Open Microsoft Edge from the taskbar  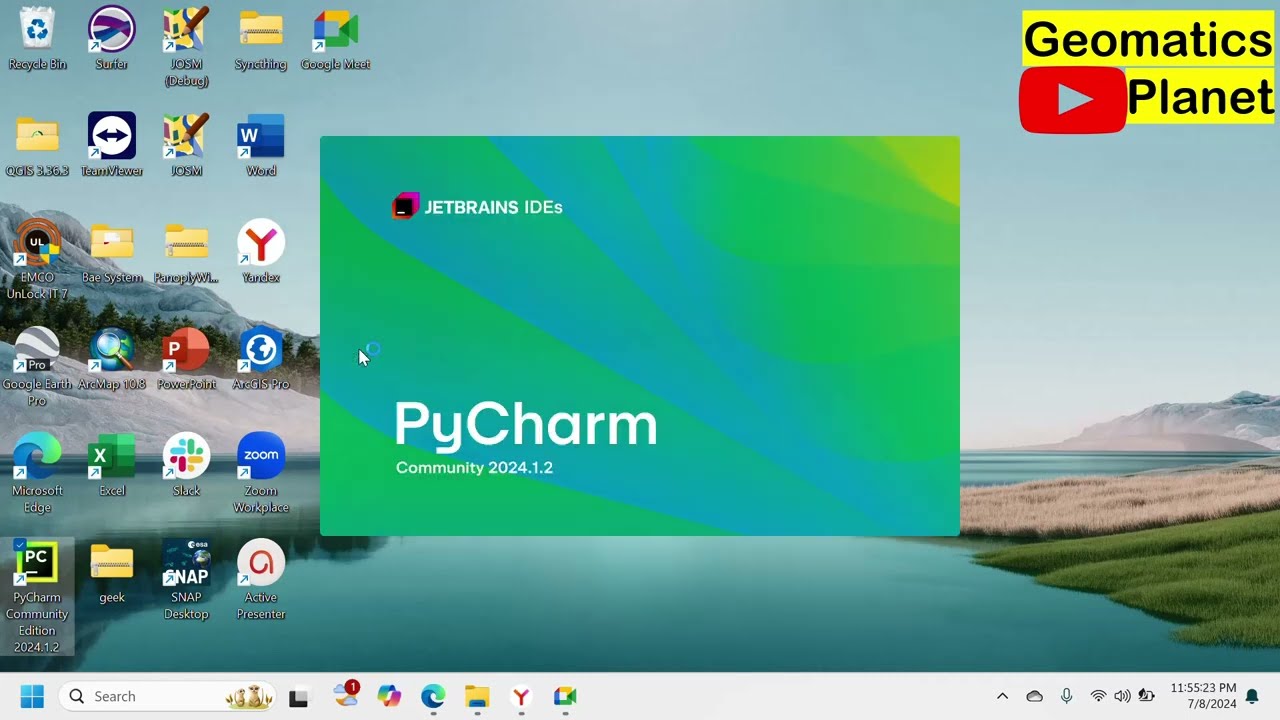tap(433, 696)
